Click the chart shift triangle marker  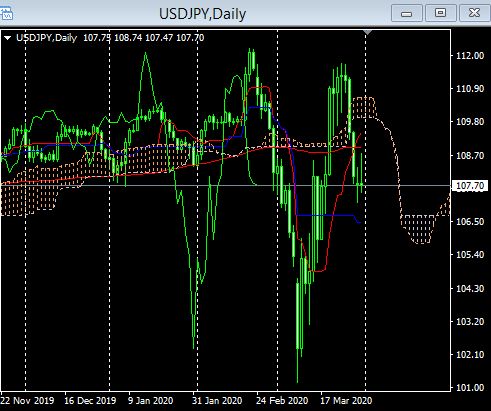[x=367, y=32]
